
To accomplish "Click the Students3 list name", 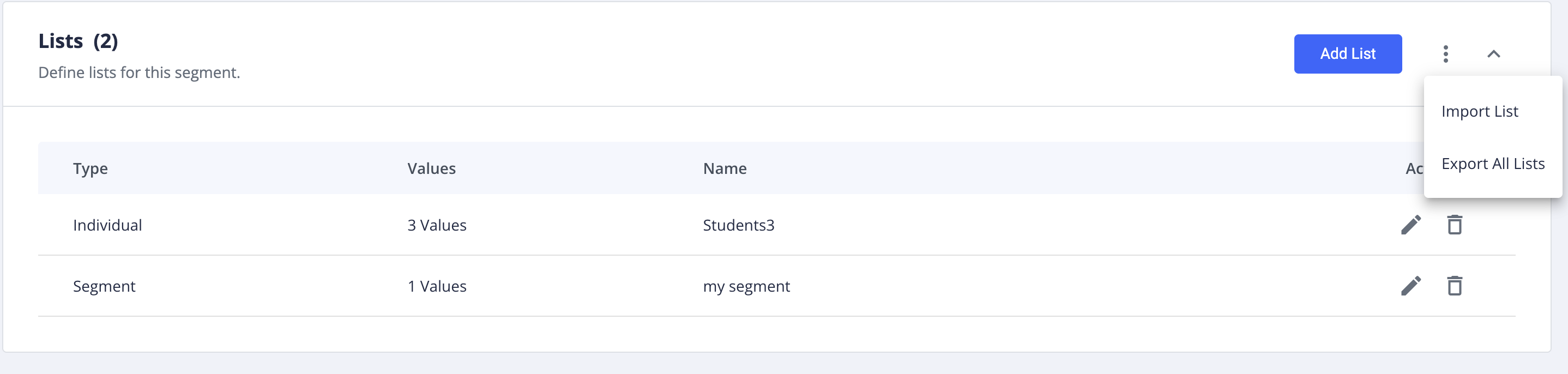I will click(738, 225).
